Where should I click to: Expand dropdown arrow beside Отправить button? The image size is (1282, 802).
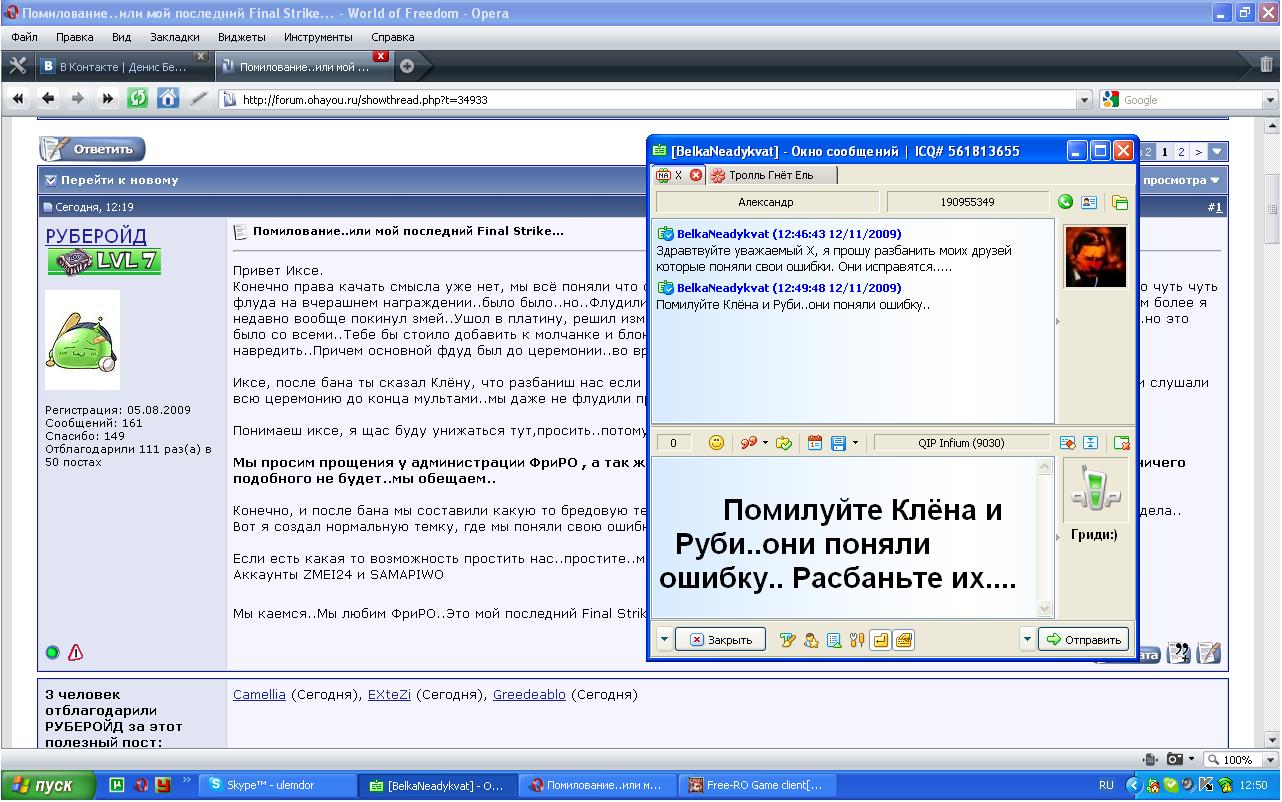pos(1026,640)
